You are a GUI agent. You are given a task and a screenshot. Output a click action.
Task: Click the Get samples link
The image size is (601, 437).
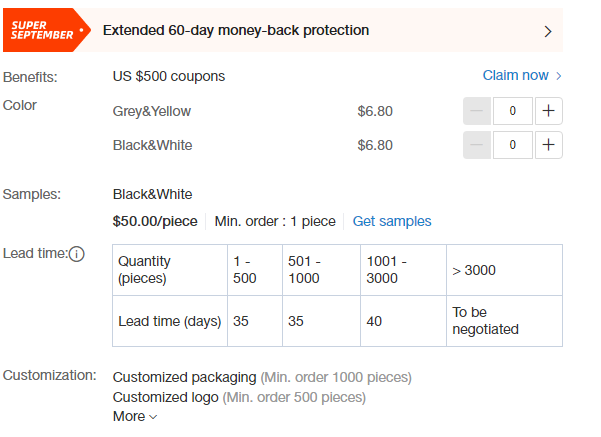392,221
